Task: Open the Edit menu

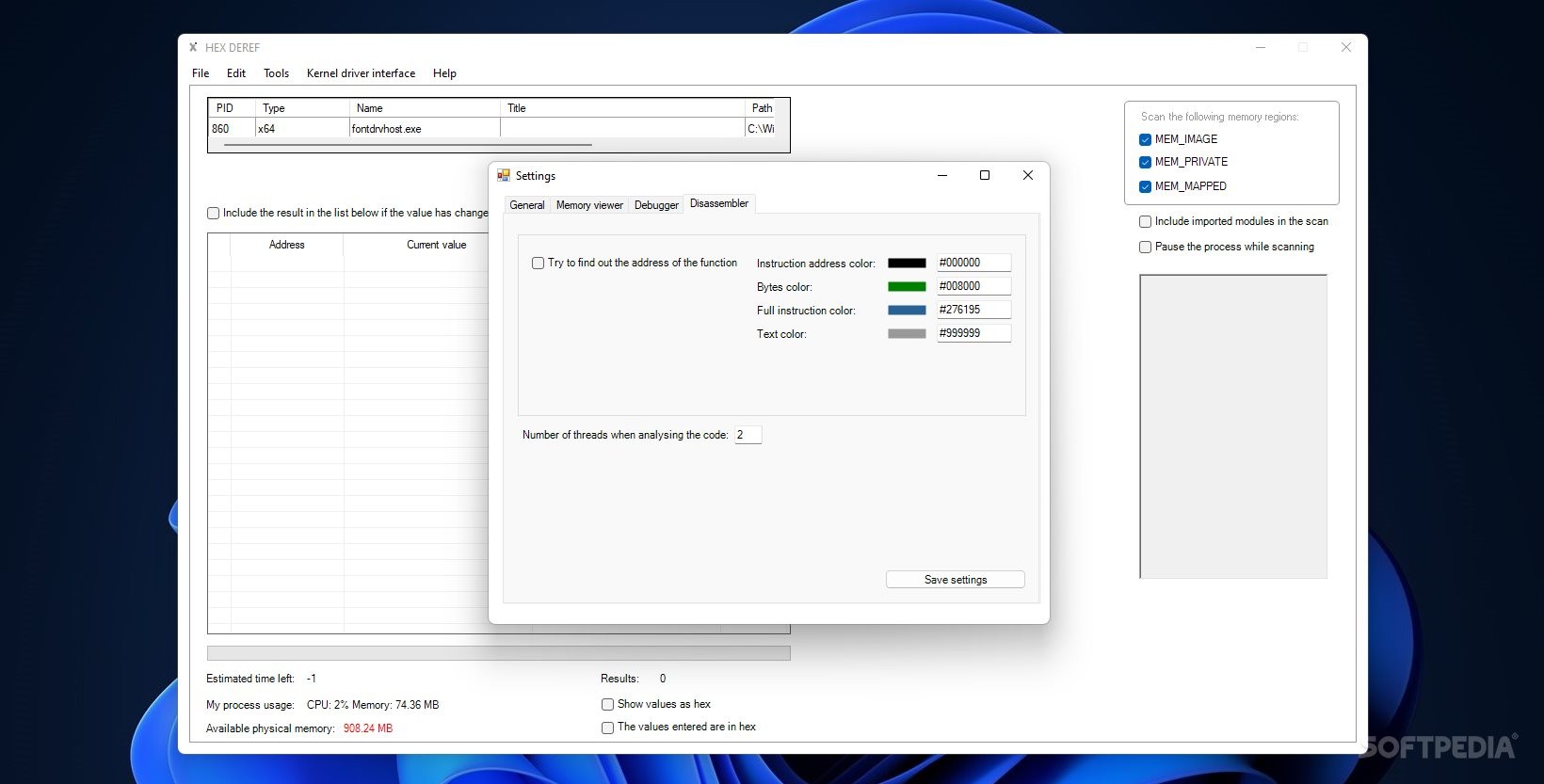Action: (236, 73)
